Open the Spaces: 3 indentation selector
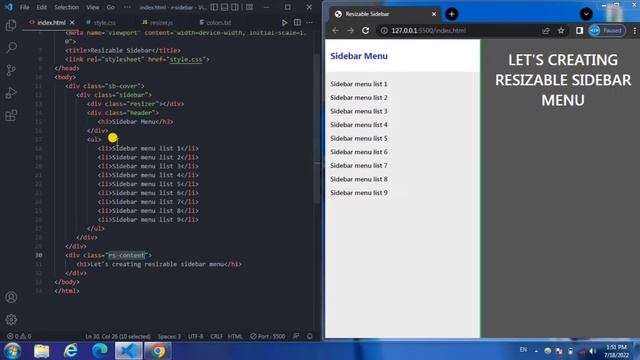The image size is (640, 360). click(169, 336)
